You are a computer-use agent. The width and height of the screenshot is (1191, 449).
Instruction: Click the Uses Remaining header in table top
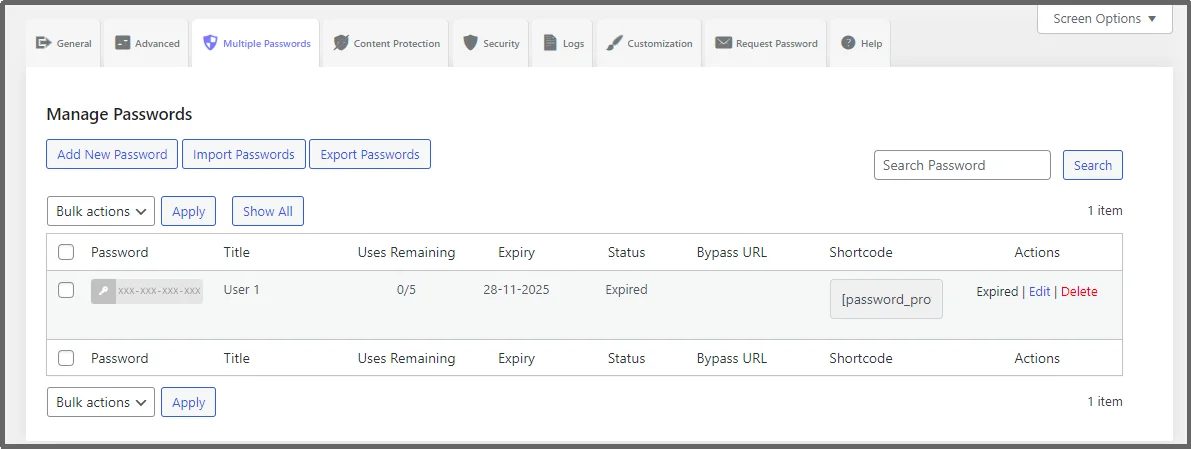tap(406, 252)
